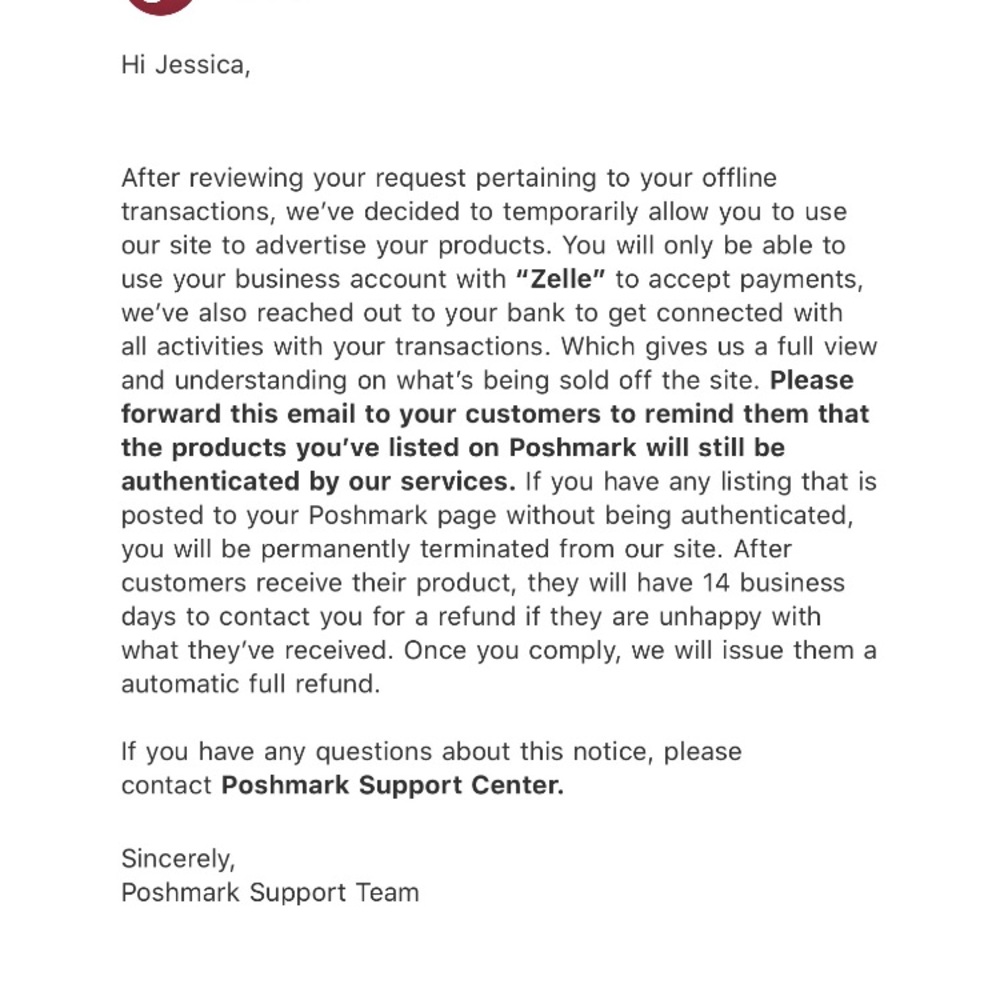Open the Poshmark Support Center link
The height and width of the screenshot is (1000, 1000).
392,785
